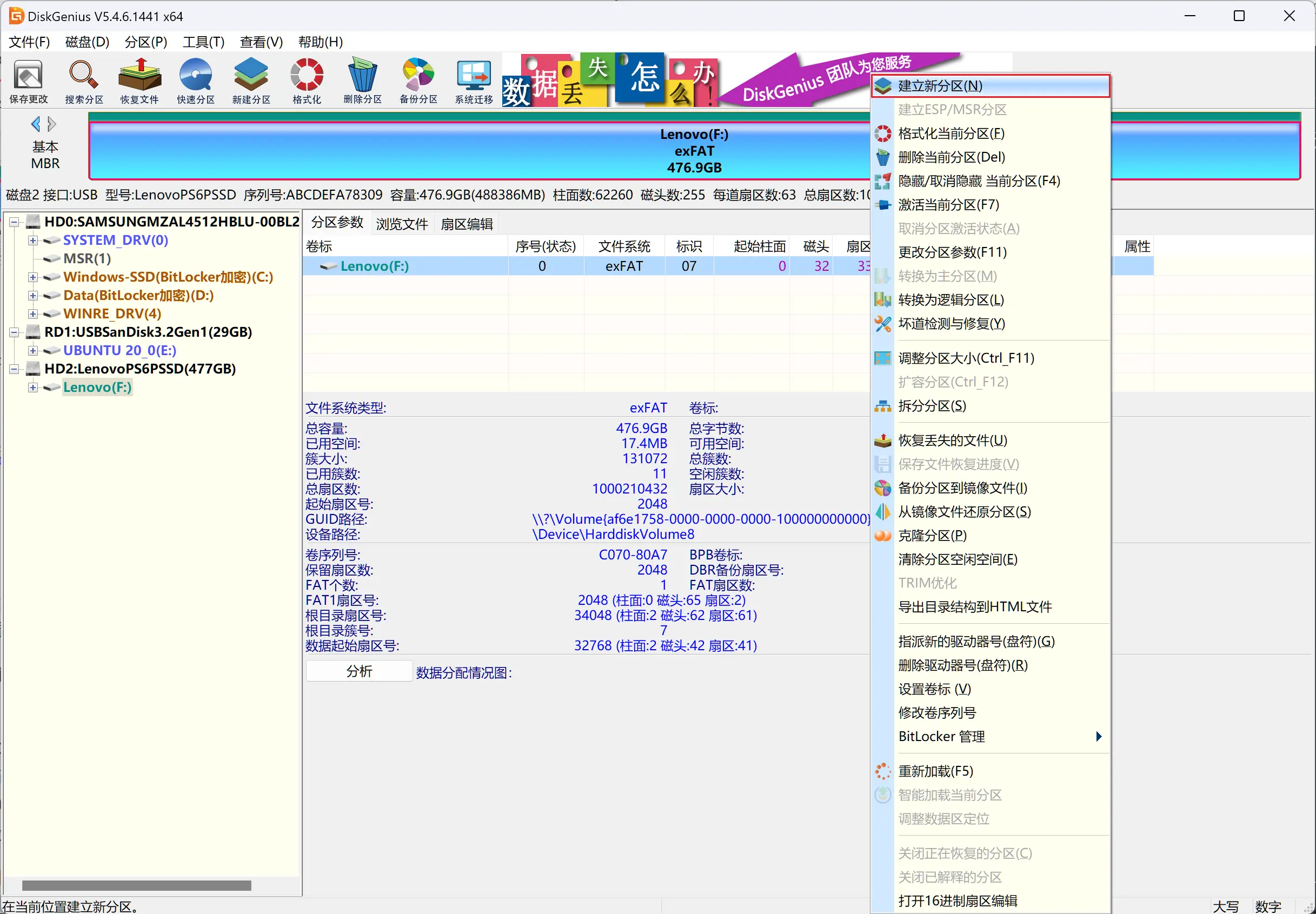
Task: Click the 删除分区 trash icon
Action: pos(362,81)
